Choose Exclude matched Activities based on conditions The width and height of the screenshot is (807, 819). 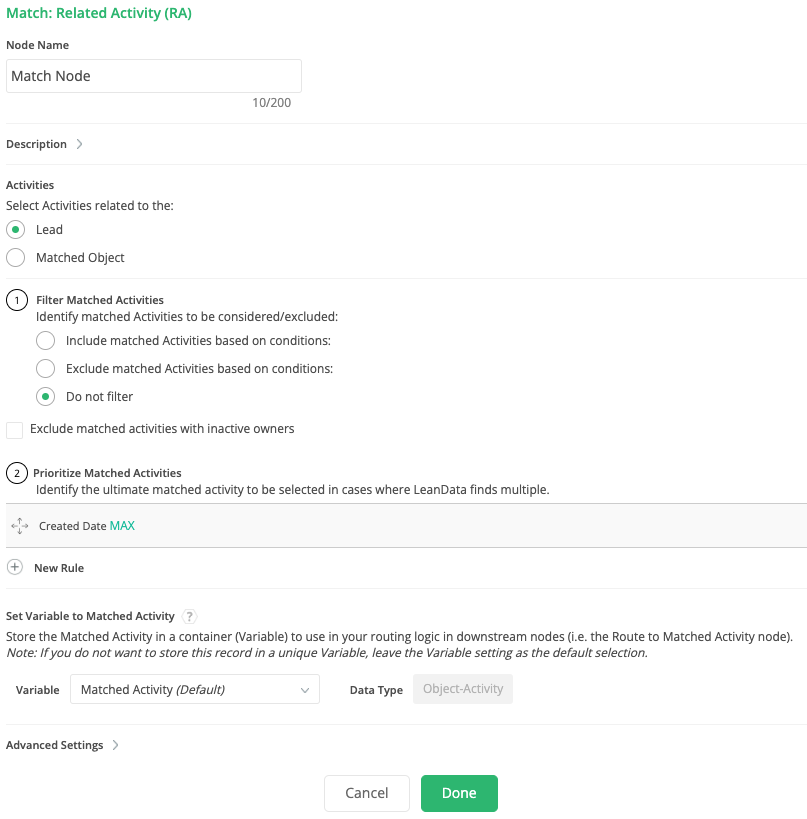coord(45,368)
